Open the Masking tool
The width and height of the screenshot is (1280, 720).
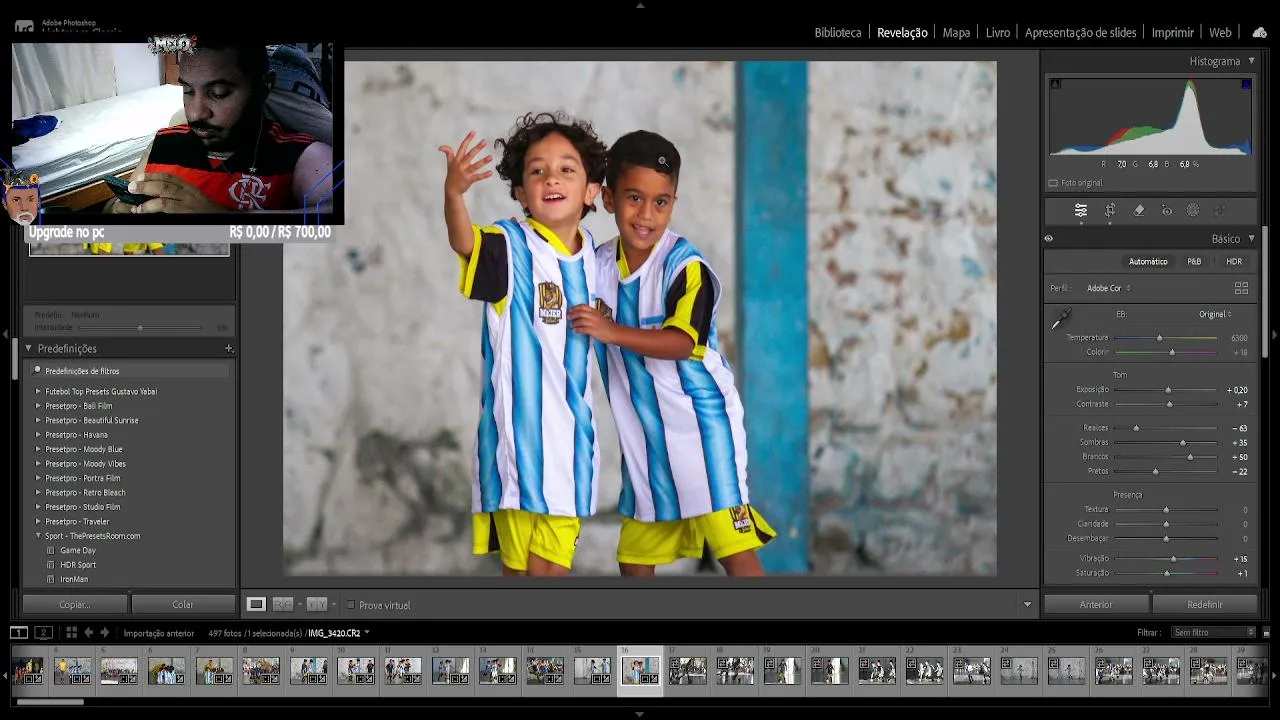1193,210
